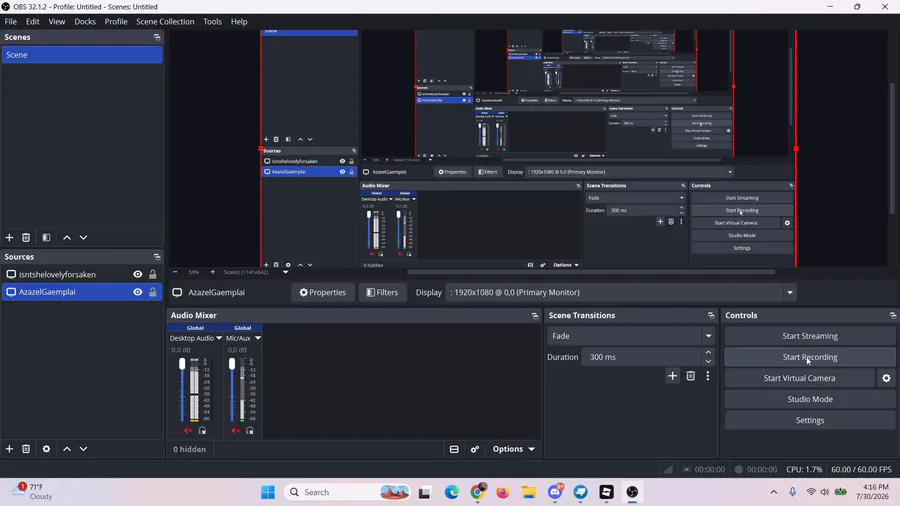Undock the Controls panel
Viewport: 900px width, 506px height.
coord(893,316)
